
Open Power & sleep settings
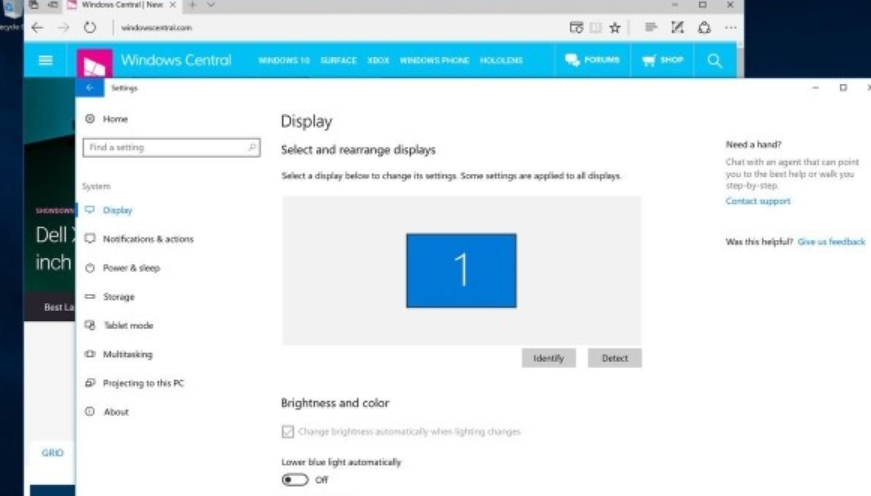130,268
